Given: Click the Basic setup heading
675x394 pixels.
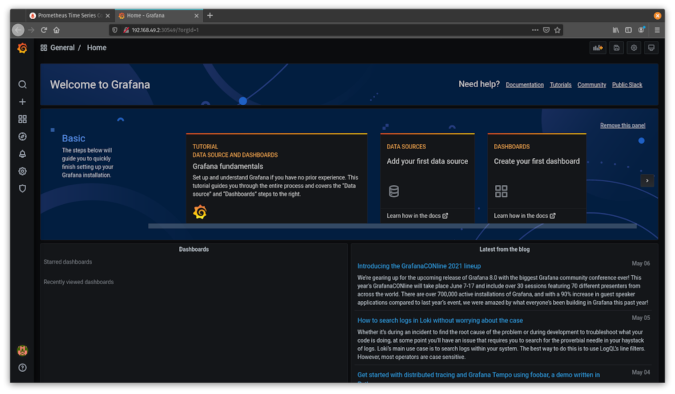Looking at the screenshot, I should tap(74, 139).
